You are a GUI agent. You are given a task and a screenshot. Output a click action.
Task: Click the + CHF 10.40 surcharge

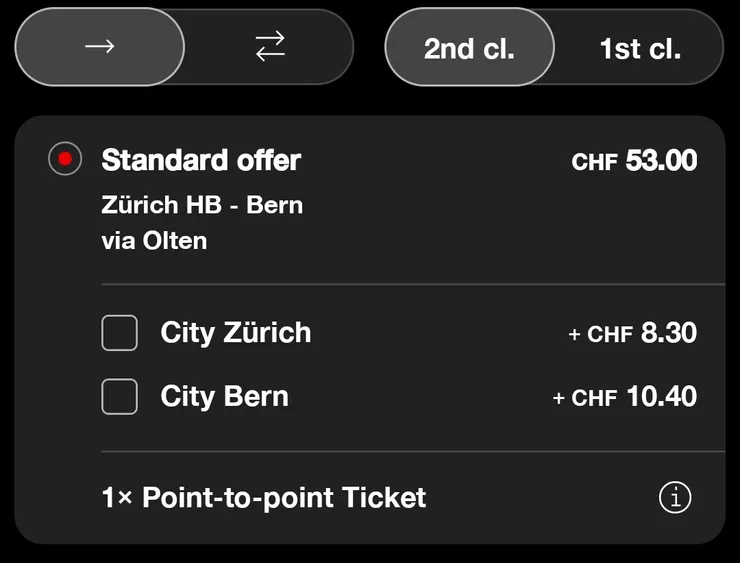pos(624,397)
